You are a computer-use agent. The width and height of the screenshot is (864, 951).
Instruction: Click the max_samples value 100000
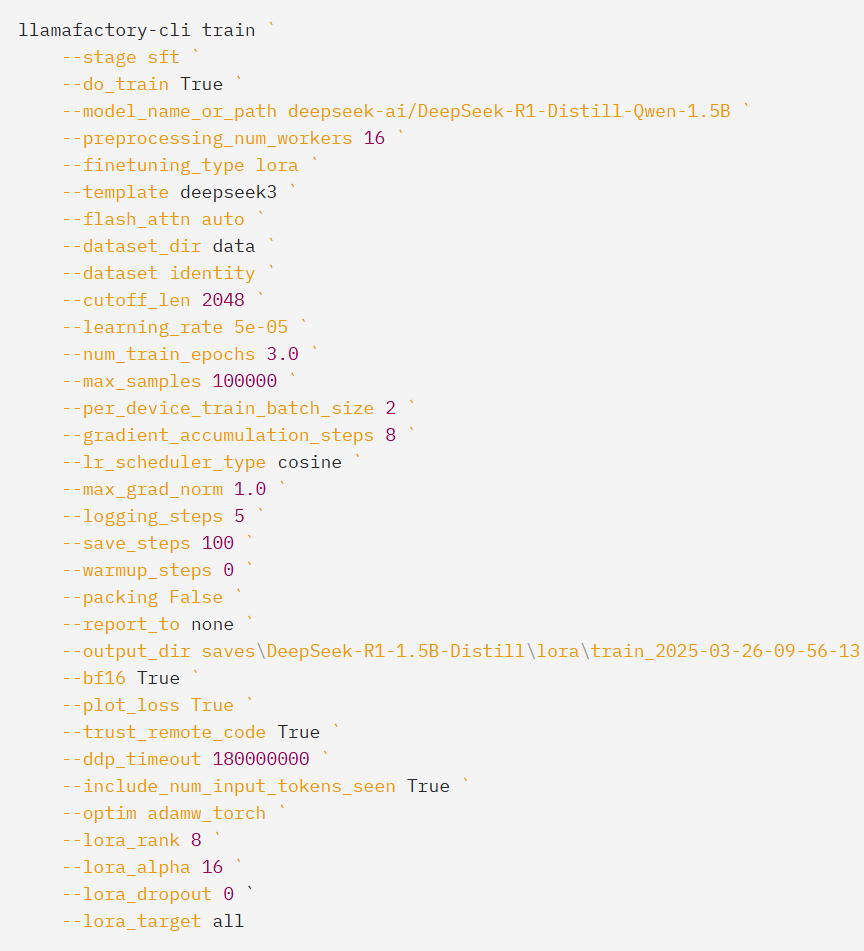245,381
